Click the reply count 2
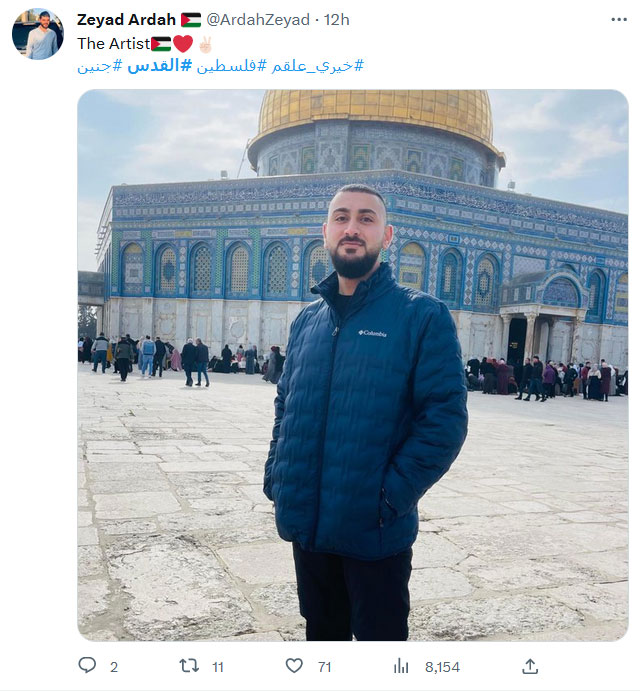 [114, 667]
